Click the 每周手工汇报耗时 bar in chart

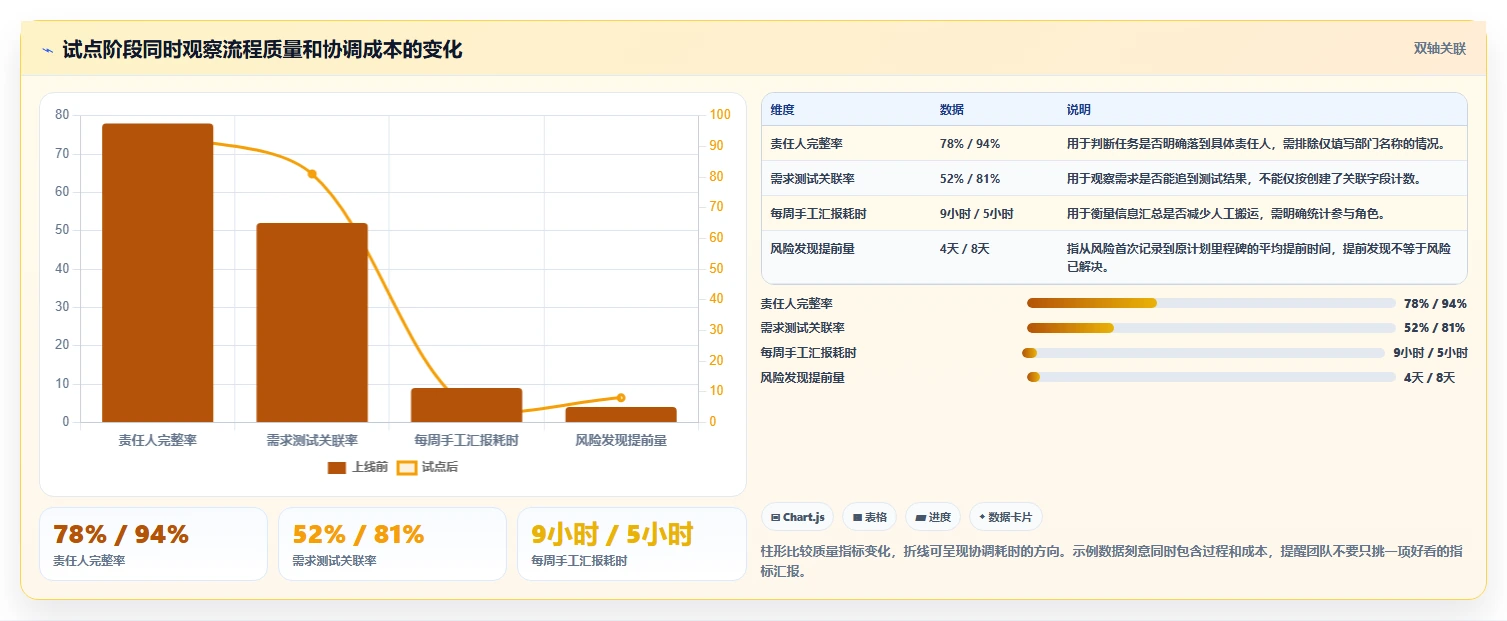point(466,405)
